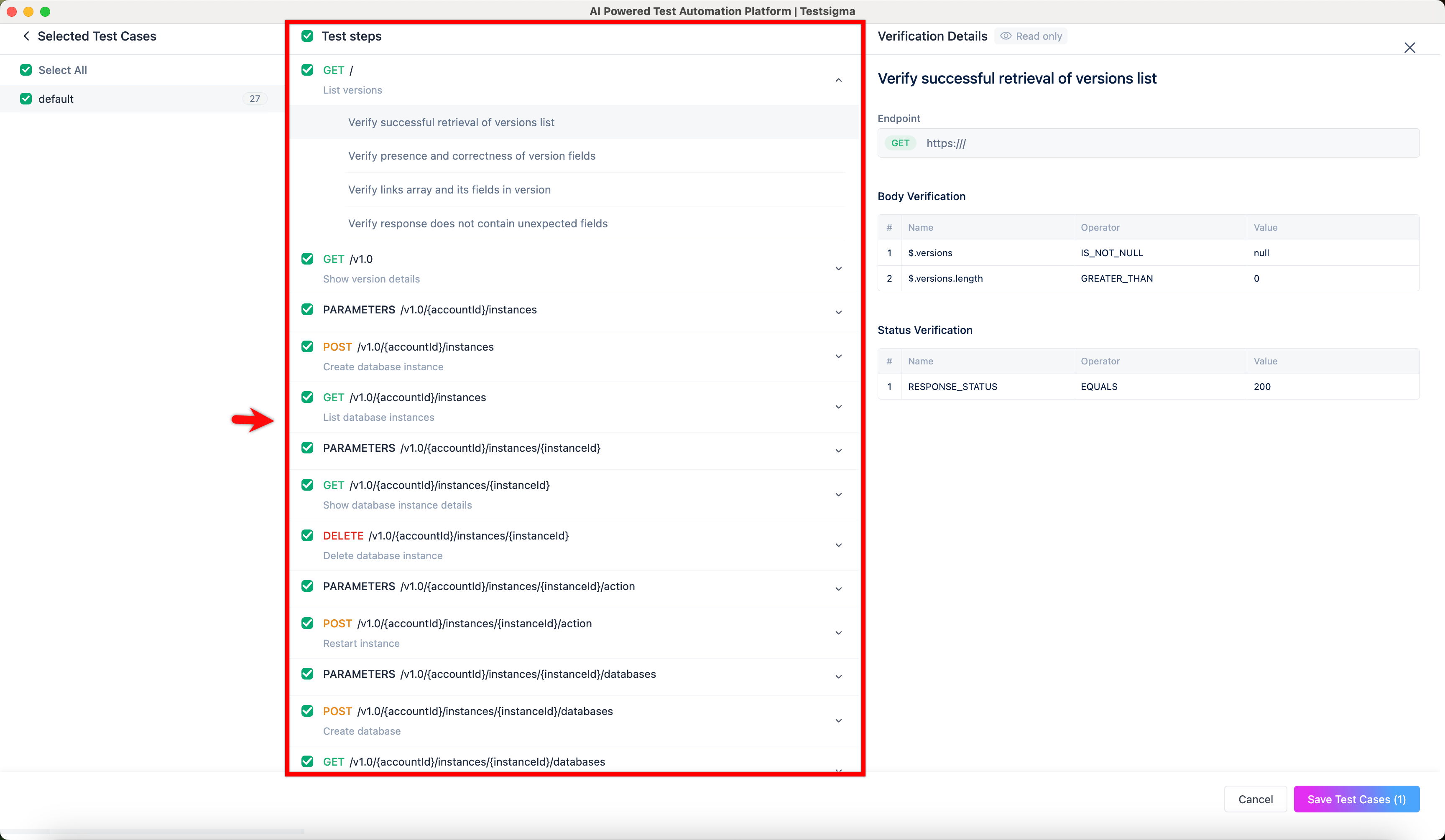The height and width of the screenshot is (840, 1445).
Task: Collapse the GET / List versions step
Action: coord(838,80)
